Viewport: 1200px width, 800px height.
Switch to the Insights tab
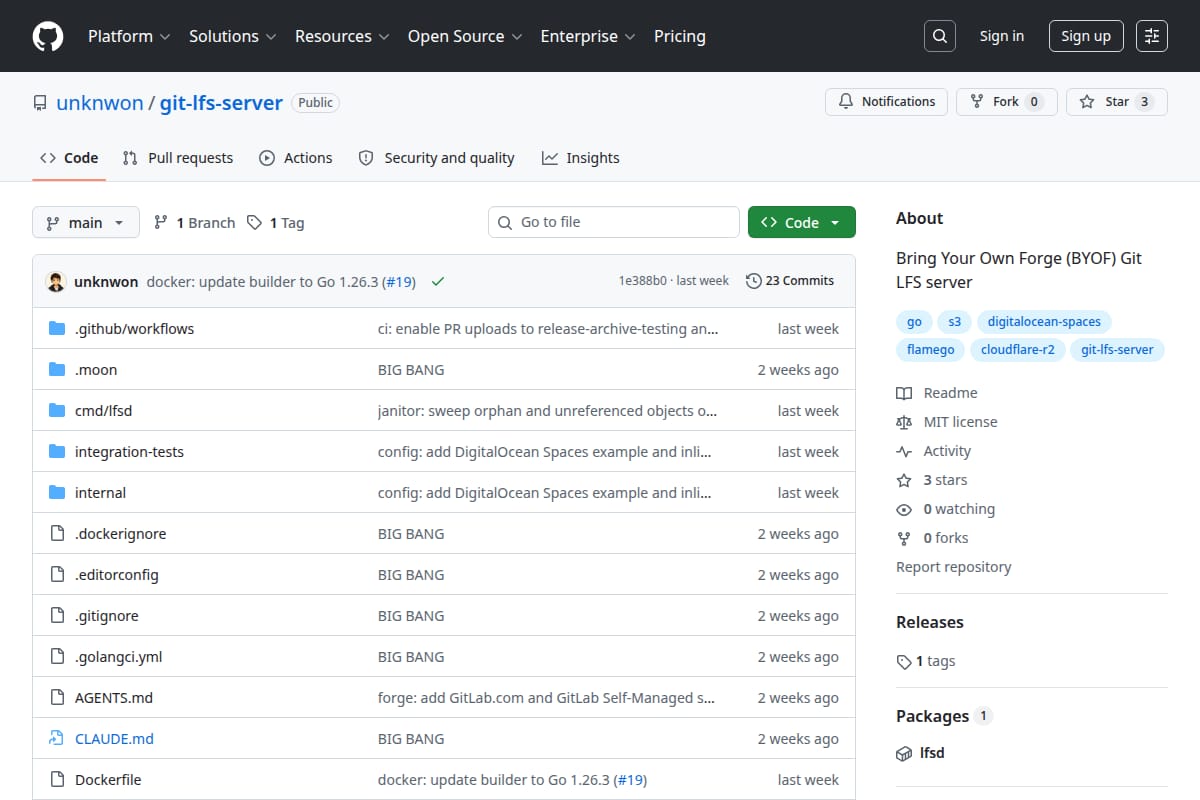(x=581, y=158)
